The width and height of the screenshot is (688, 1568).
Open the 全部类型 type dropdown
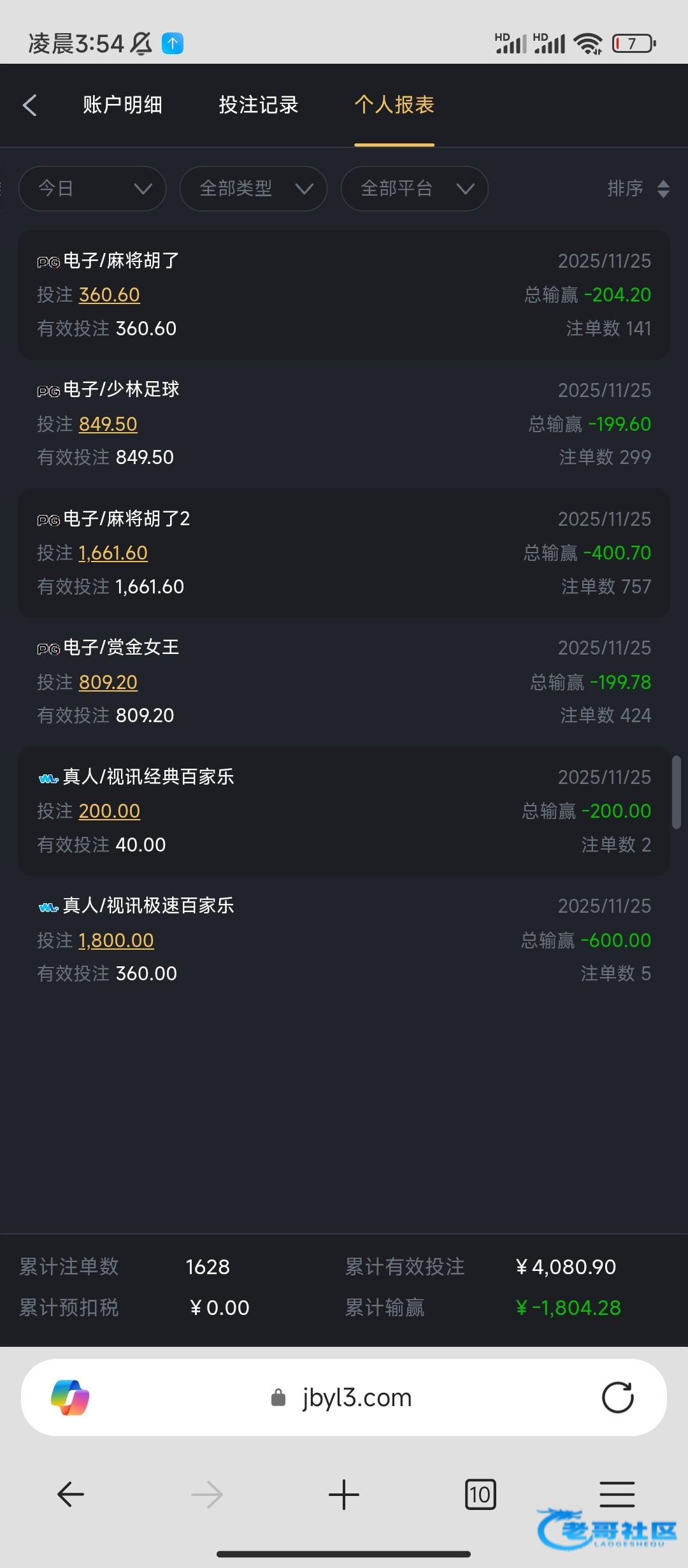pos(254,189)
